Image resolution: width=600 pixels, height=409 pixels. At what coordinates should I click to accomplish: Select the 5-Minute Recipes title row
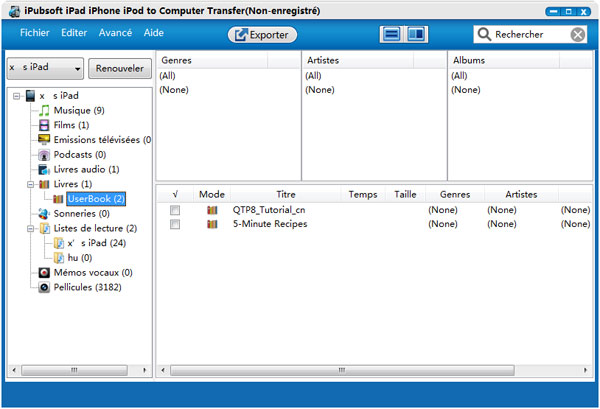coord(270,224)
